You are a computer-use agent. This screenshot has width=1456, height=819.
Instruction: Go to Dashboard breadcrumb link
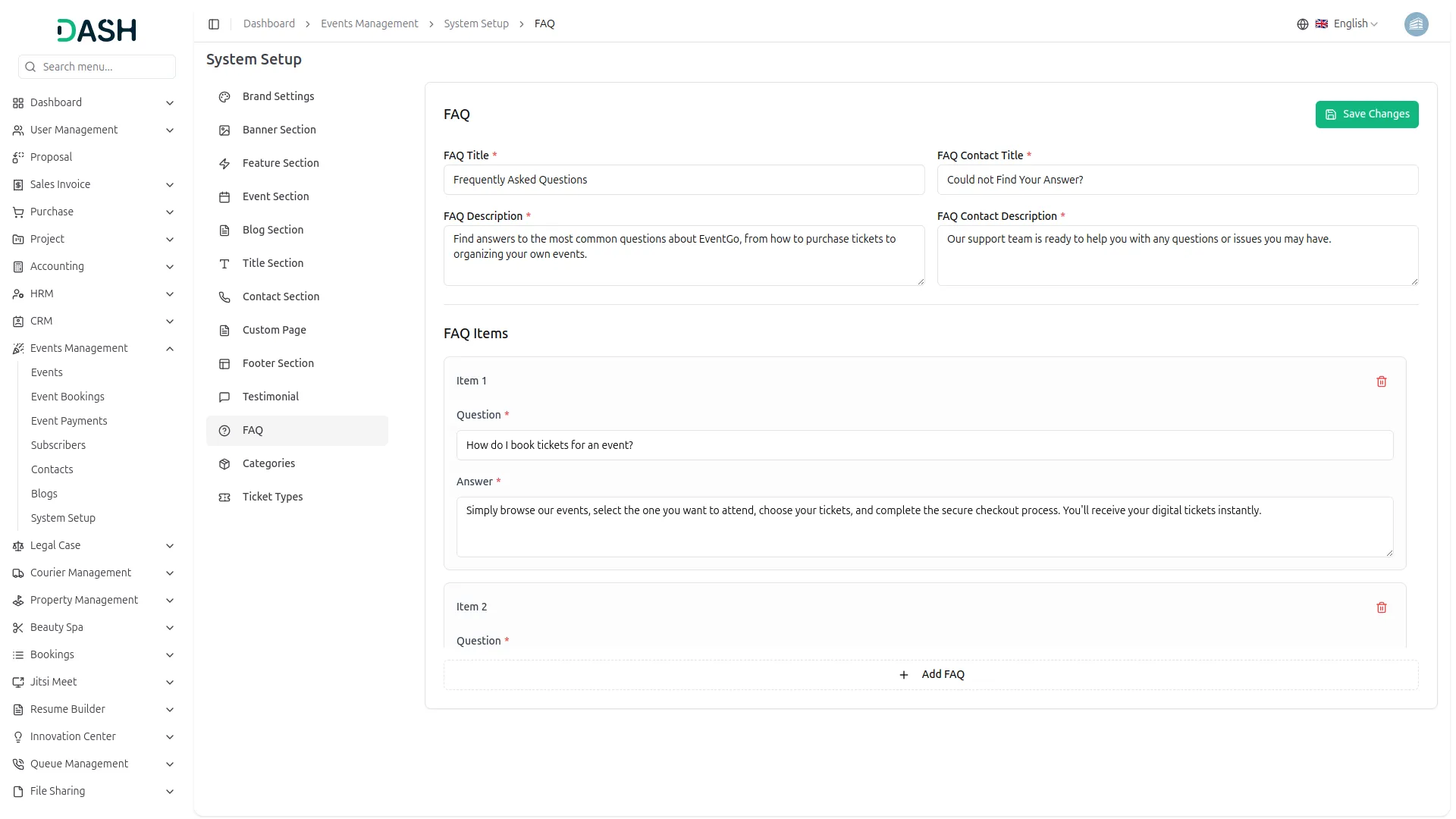pyautogui.click(x=268, y=24)
